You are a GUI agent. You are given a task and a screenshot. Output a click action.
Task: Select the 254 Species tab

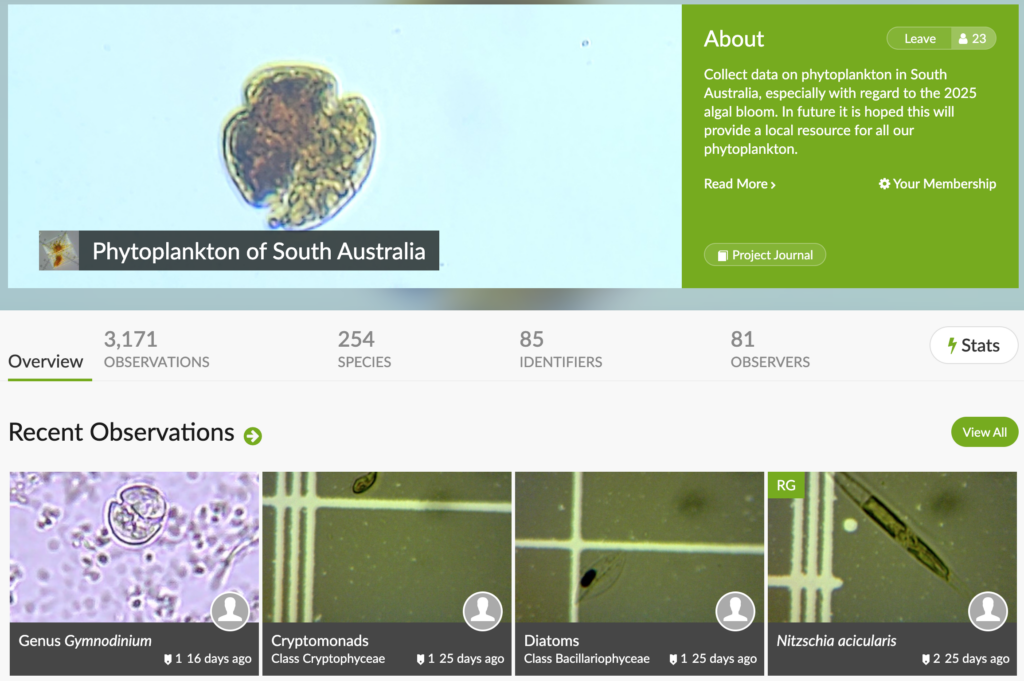click(x=364, y=350)
